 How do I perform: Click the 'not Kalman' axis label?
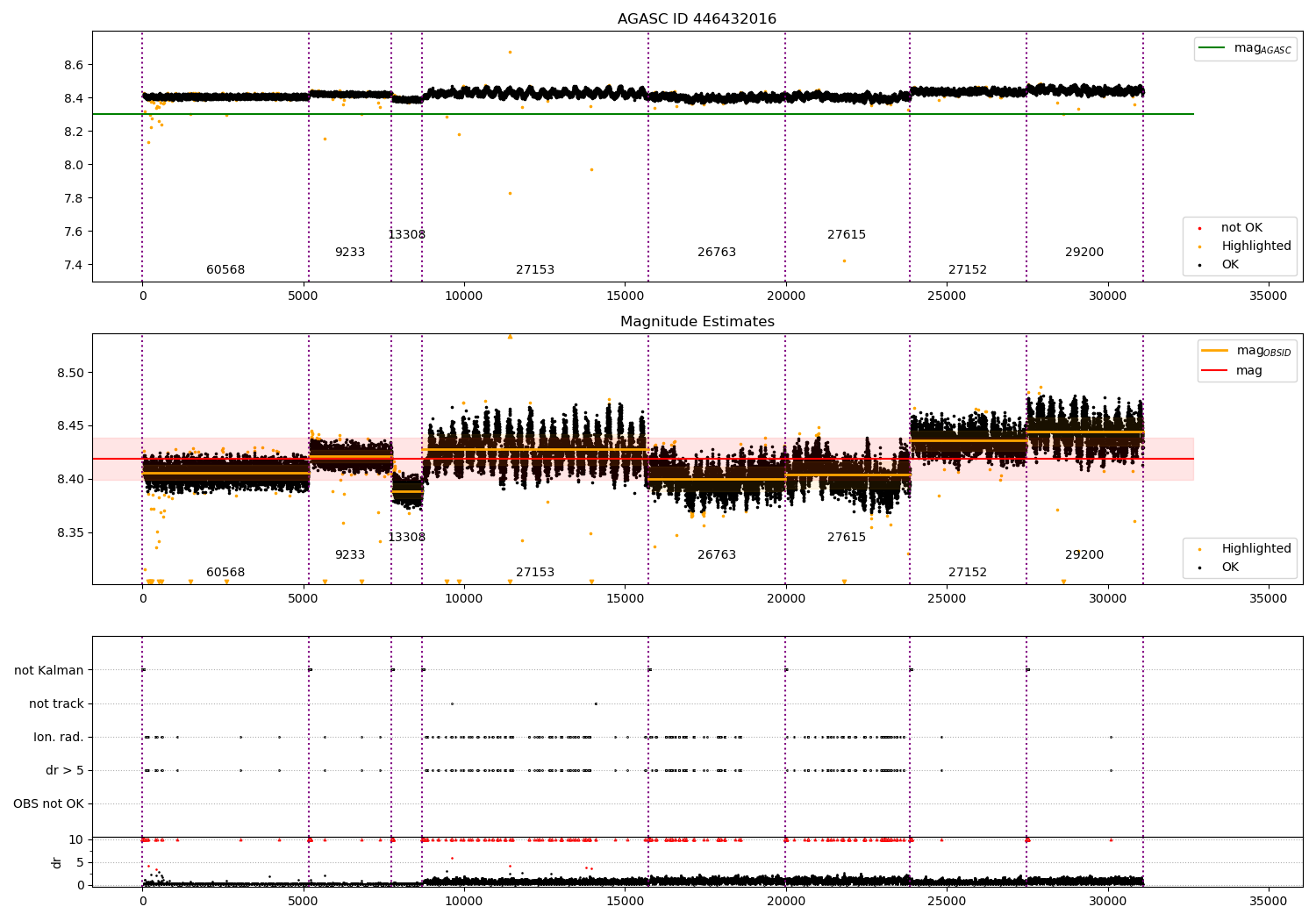[x=49, y=671]
